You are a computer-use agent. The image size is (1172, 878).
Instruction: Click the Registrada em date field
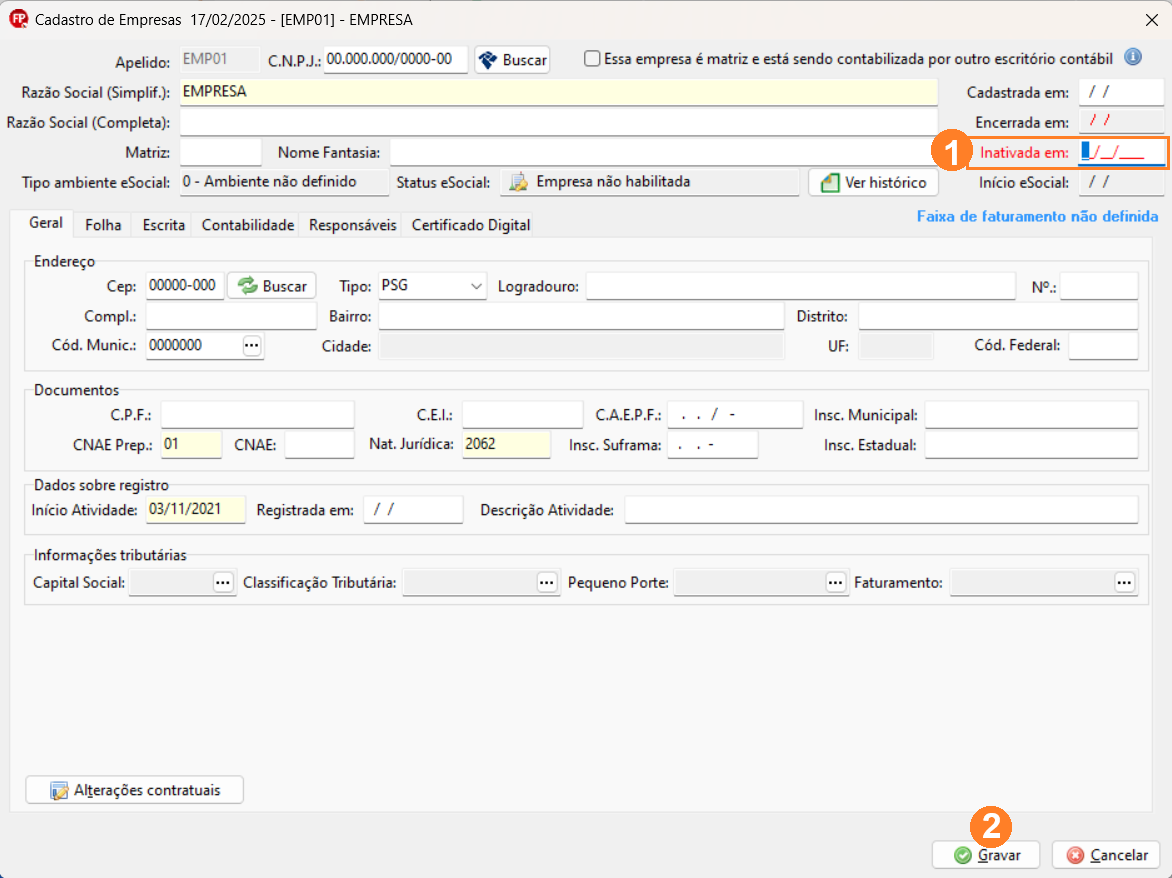point(413,510)
